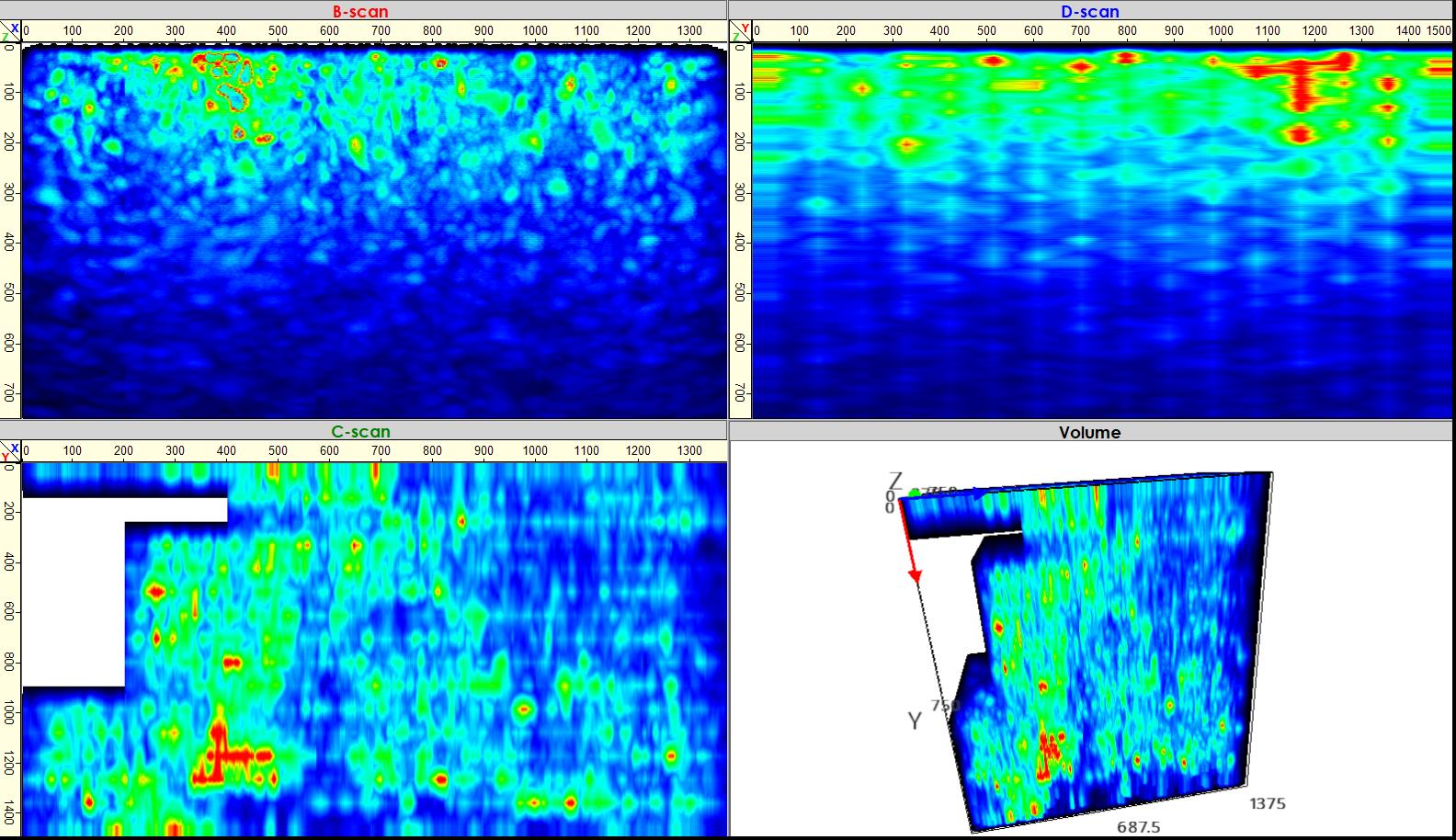Click the red hotspot cluster in Volume view
Image resolution: width=1456 pixels, height=840 pixels.
coord(1048,749)
